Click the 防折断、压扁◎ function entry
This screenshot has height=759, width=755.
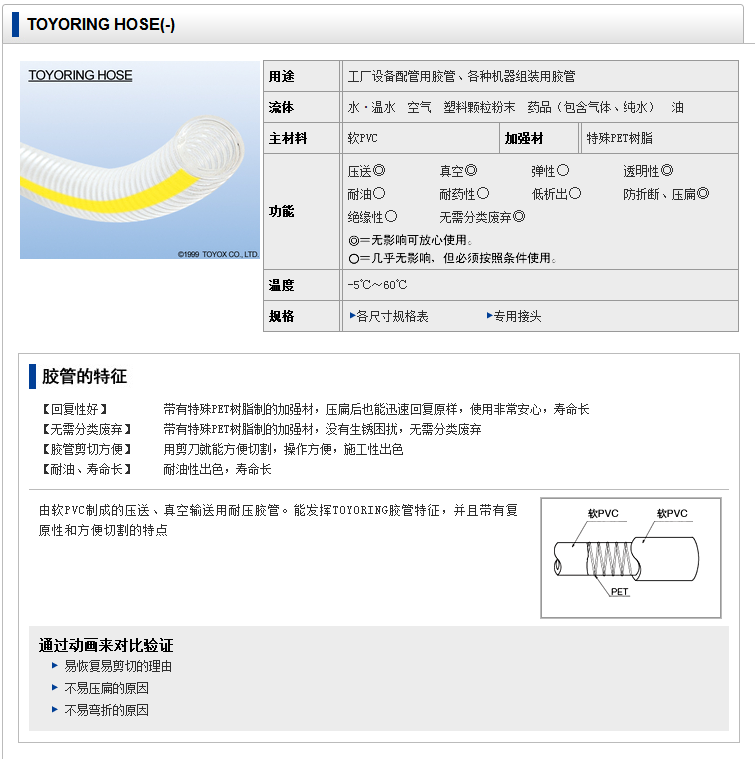pos(666,194)
